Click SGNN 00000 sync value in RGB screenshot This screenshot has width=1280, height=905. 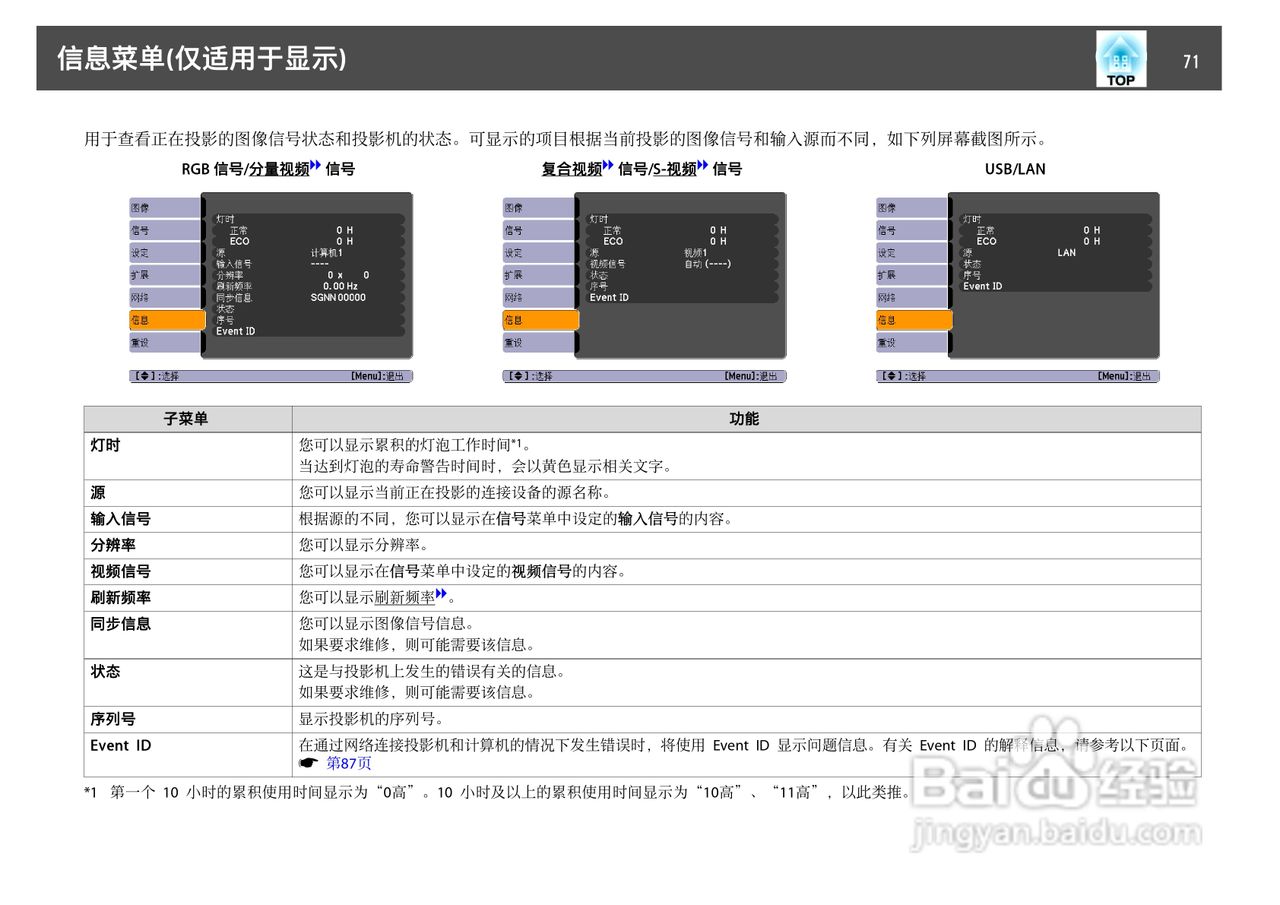pyautogui.click(x=338, y=297)
